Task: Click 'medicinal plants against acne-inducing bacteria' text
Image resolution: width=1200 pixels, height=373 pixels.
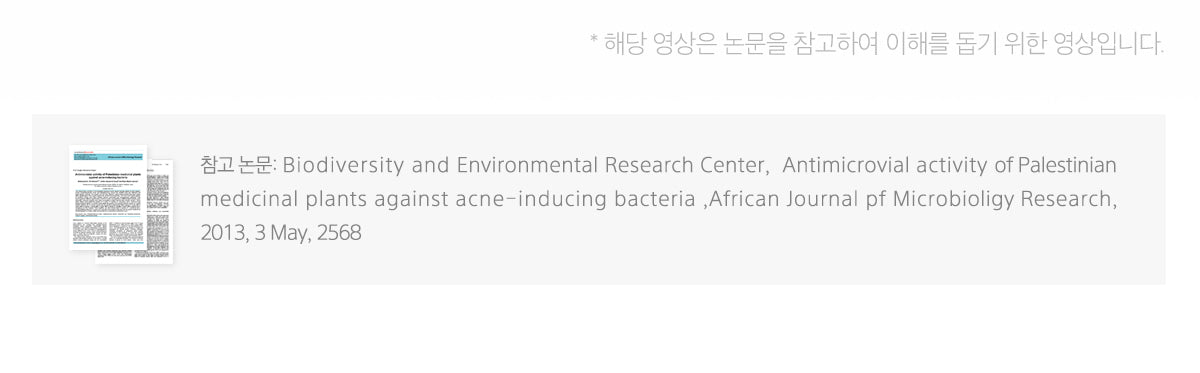Action: click(x=447, y=199)
